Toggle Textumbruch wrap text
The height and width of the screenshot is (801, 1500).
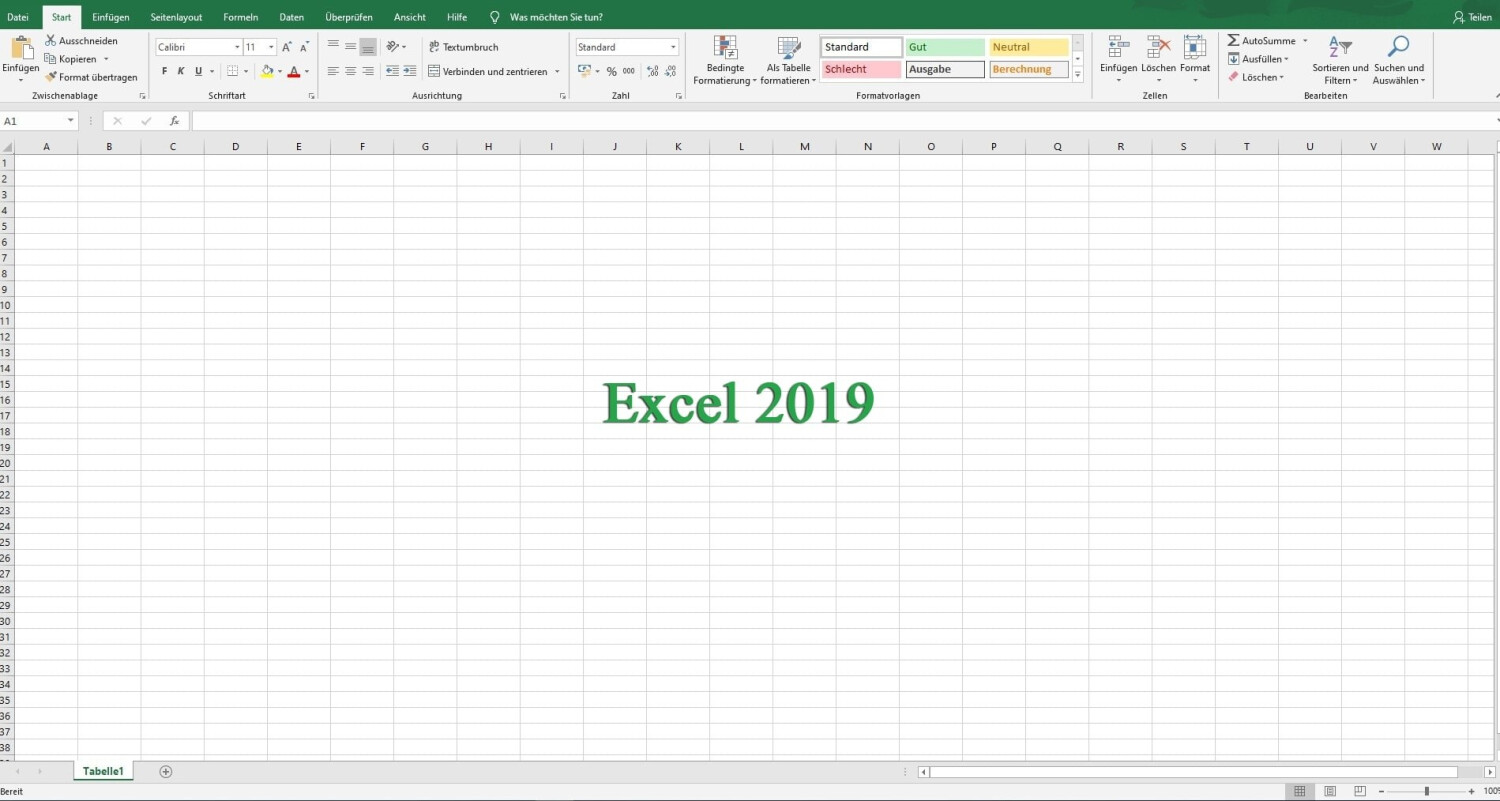(463, 47)
